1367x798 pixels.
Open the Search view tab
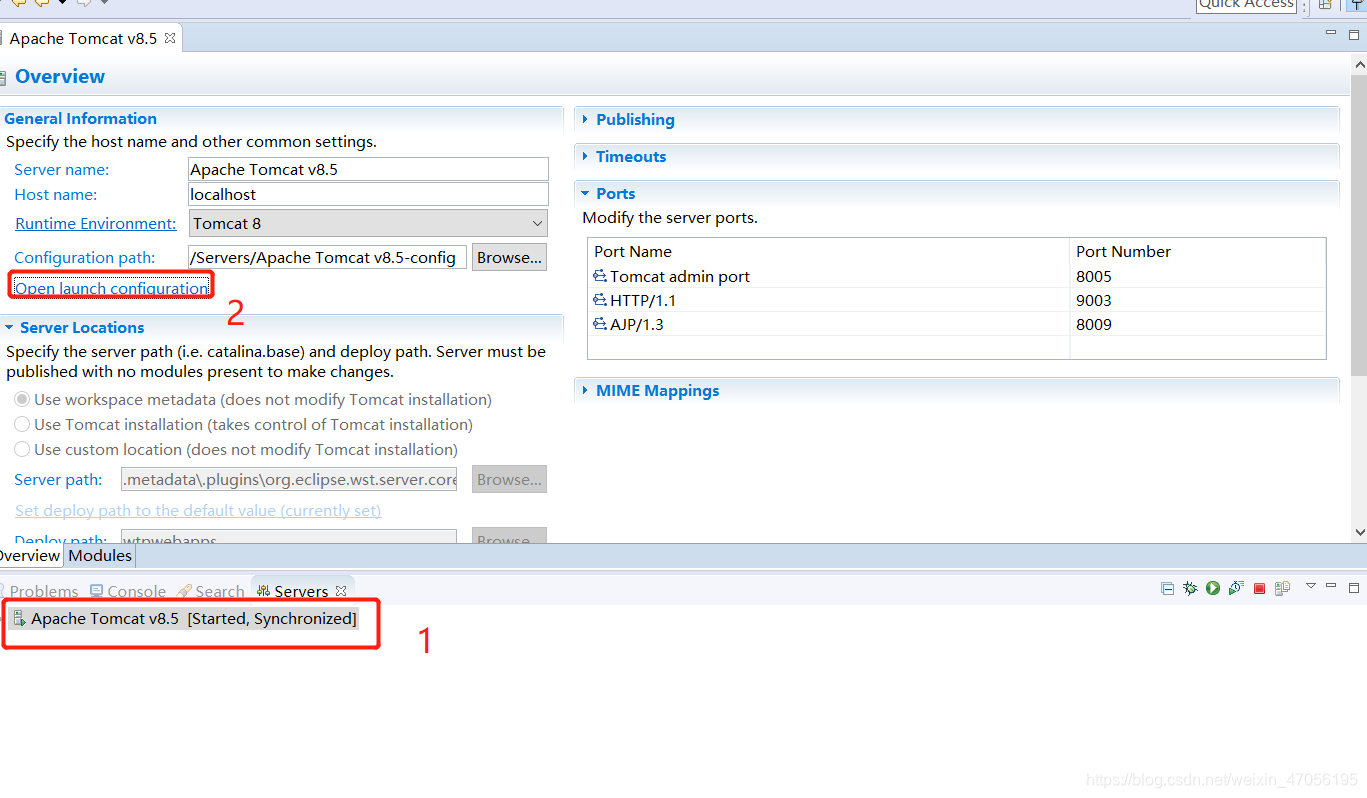[x=211, y=591]
